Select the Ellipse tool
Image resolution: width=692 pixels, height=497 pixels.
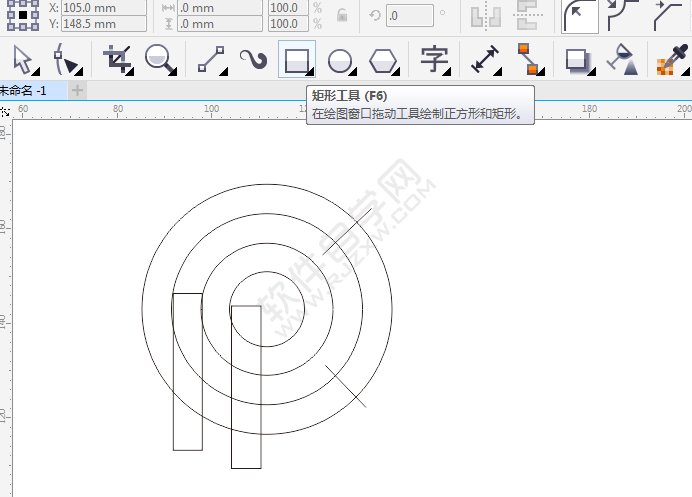coord(340,61)
